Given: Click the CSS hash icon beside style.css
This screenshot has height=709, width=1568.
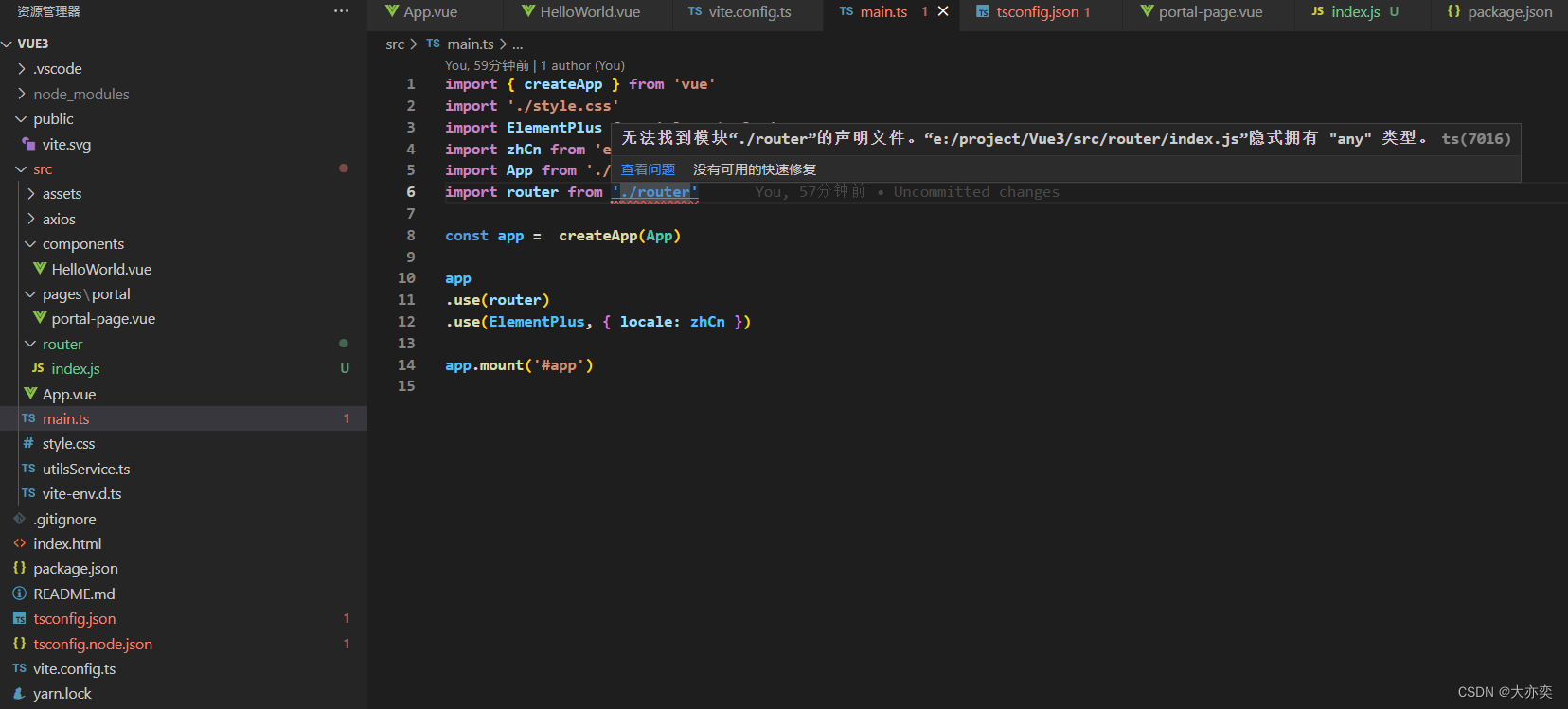Looking at the screenshot, I should tap(28, 443).
